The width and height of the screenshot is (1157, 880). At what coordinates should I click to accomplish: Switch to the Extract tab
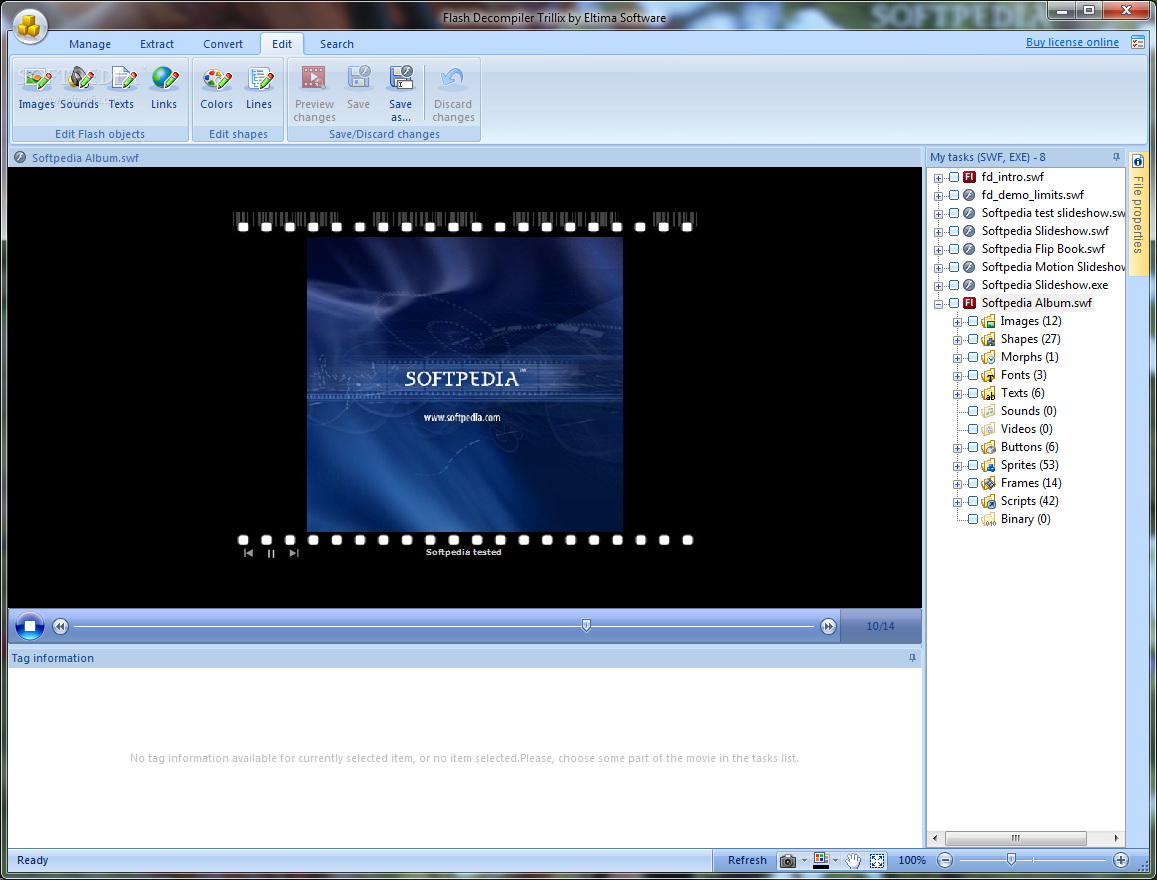157,44
